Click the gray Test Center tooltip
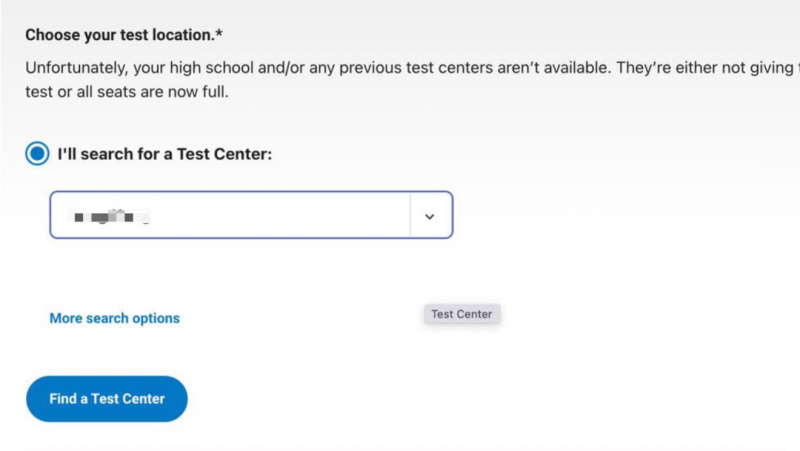Image resolution: width=800 pixels, height=451 pixels. click(462, 314)
